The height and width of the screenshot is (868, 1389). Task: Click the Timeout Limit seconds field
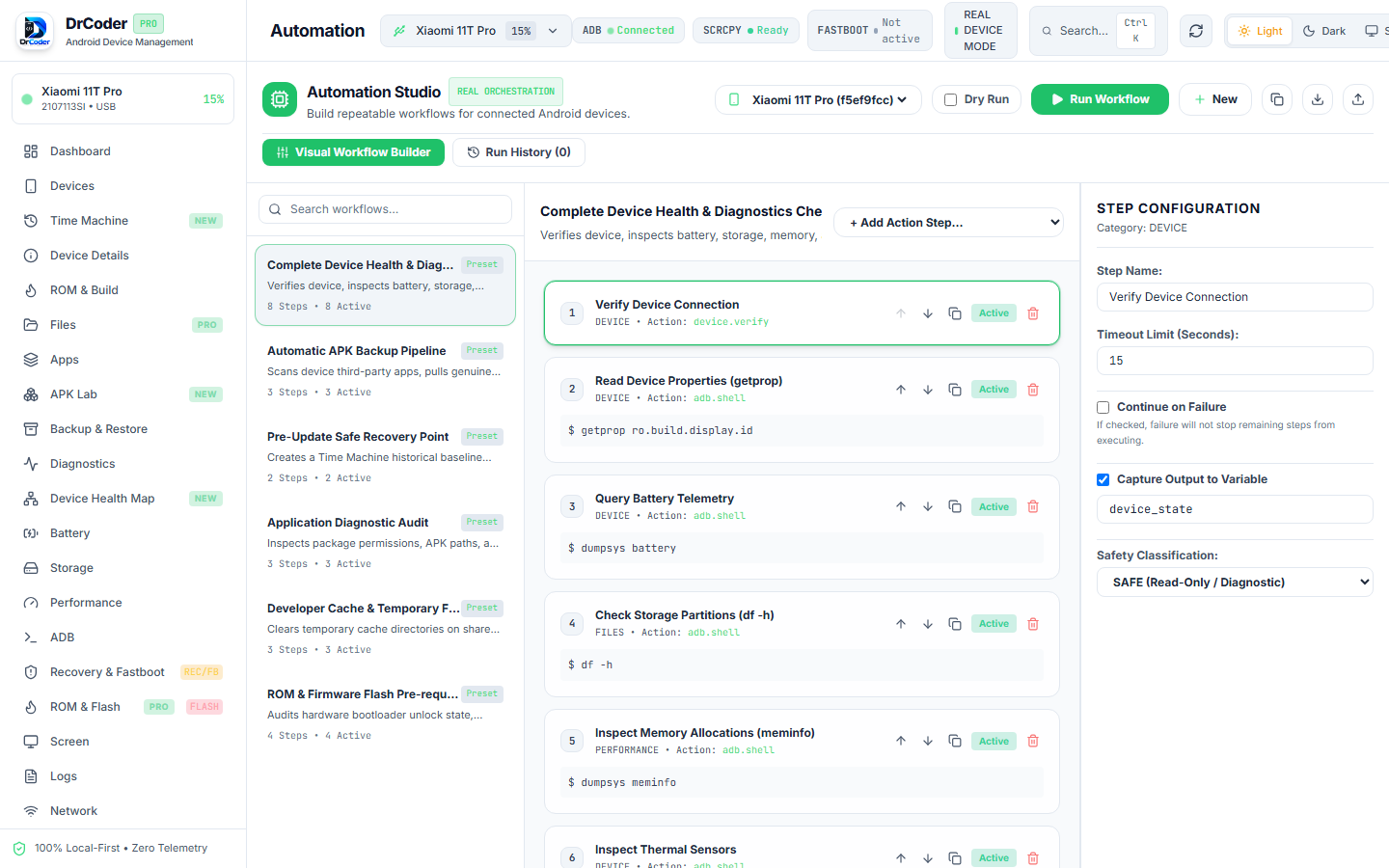1235,361
